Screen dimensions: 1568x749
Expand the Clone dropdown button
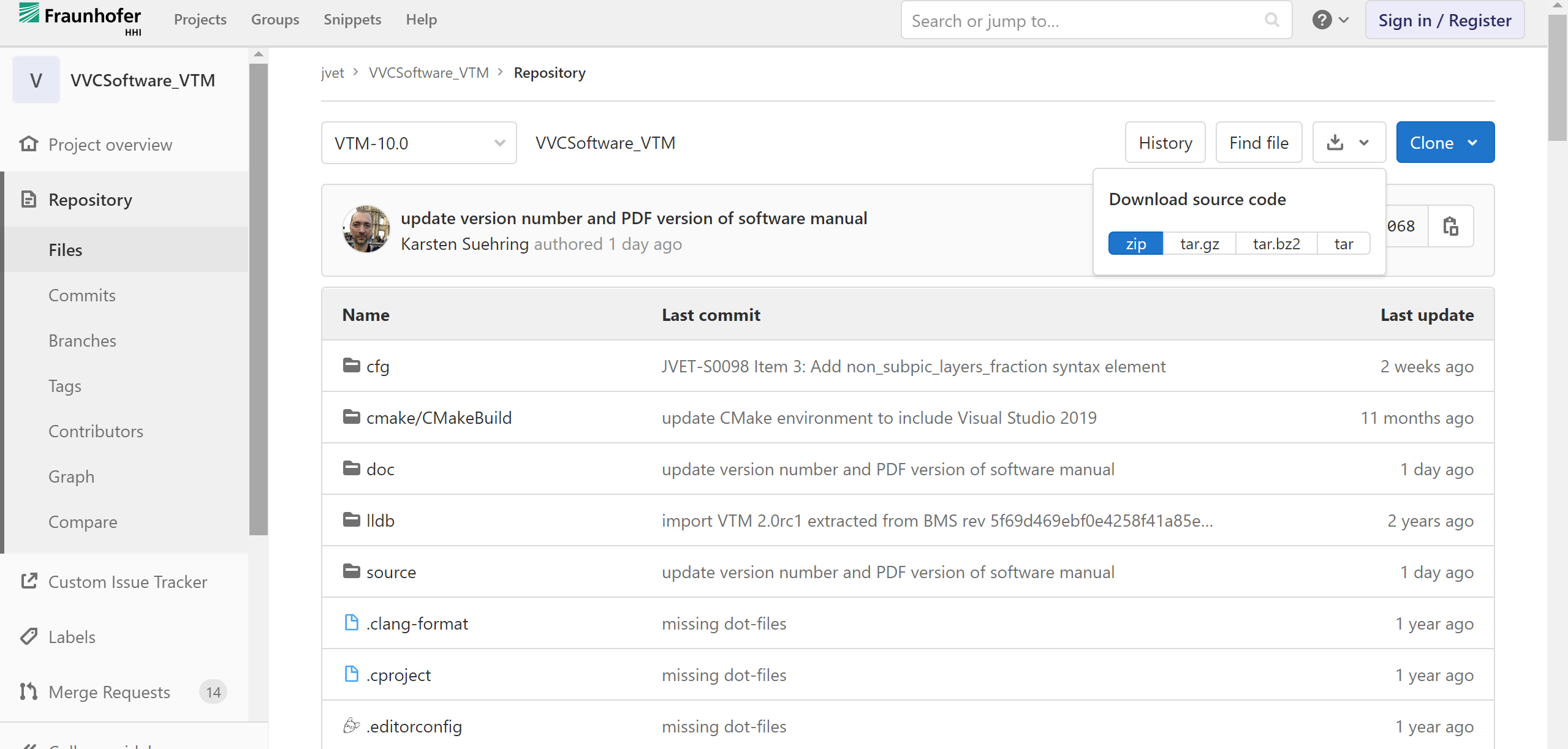coord(1445,143)
